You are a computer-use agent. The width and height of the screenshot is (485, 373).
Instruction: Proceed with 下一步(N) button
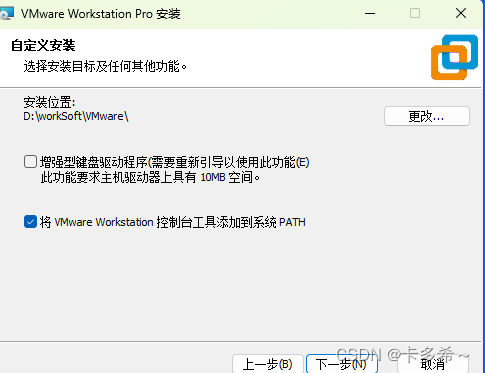(342, 364)
